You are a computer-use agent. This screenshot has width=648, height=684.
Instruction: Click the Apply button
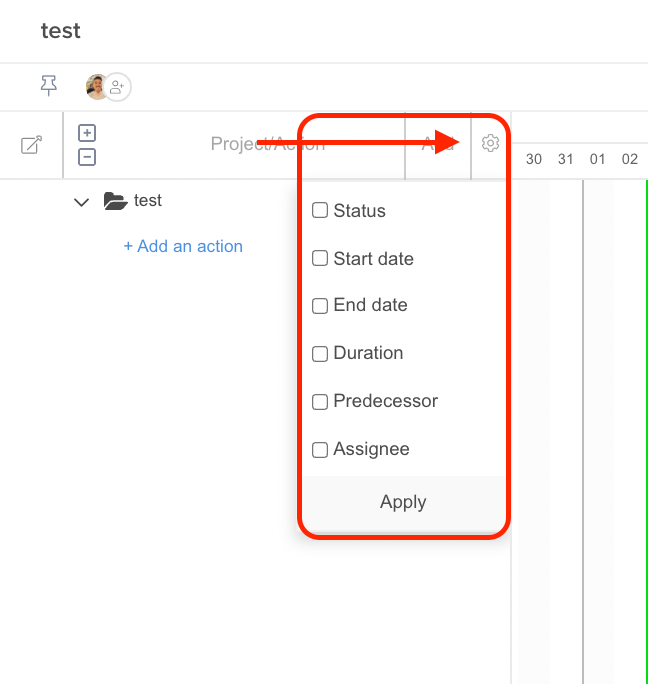(403, 503)
